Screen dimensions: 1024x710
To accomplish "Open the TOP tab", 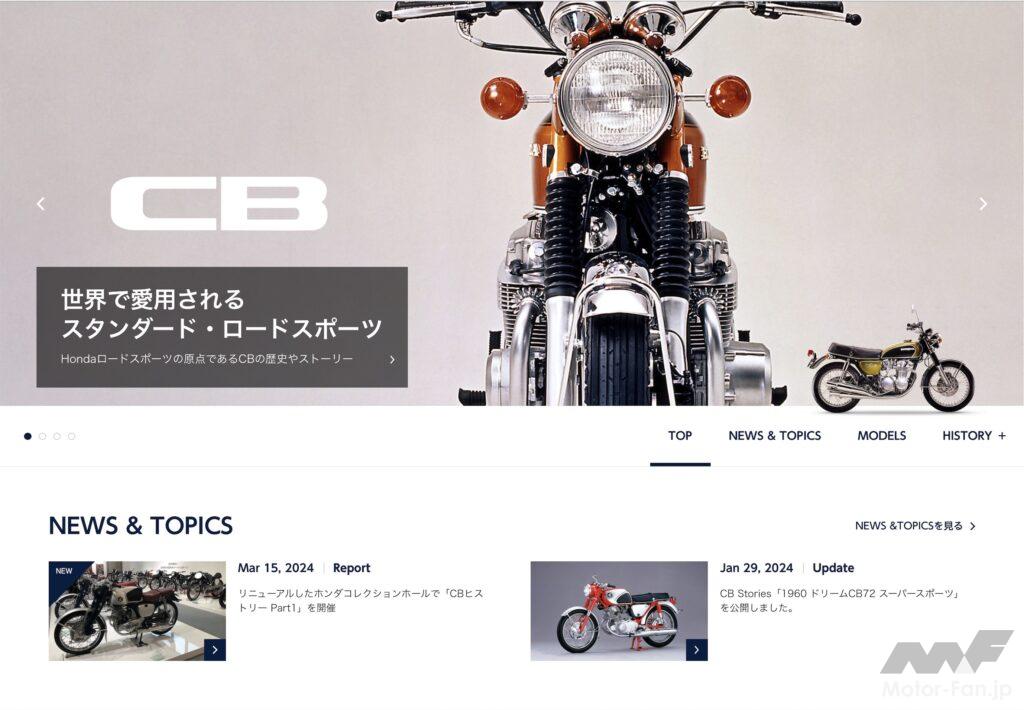I will pyautogui.click(x=680, y=436).
